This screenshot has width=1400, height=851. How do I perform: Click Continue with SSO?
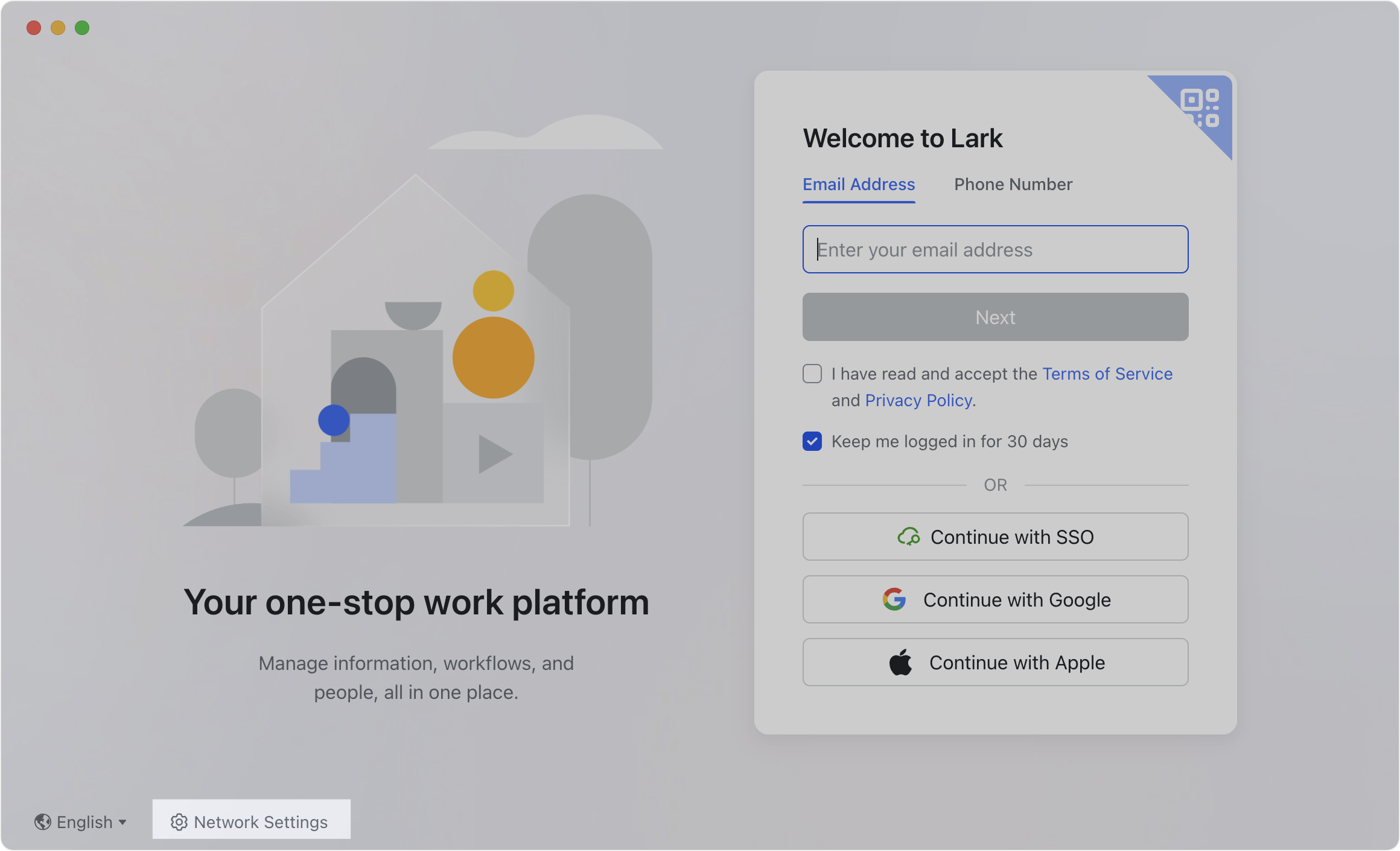pyautogui.click(x=995, y=537)
